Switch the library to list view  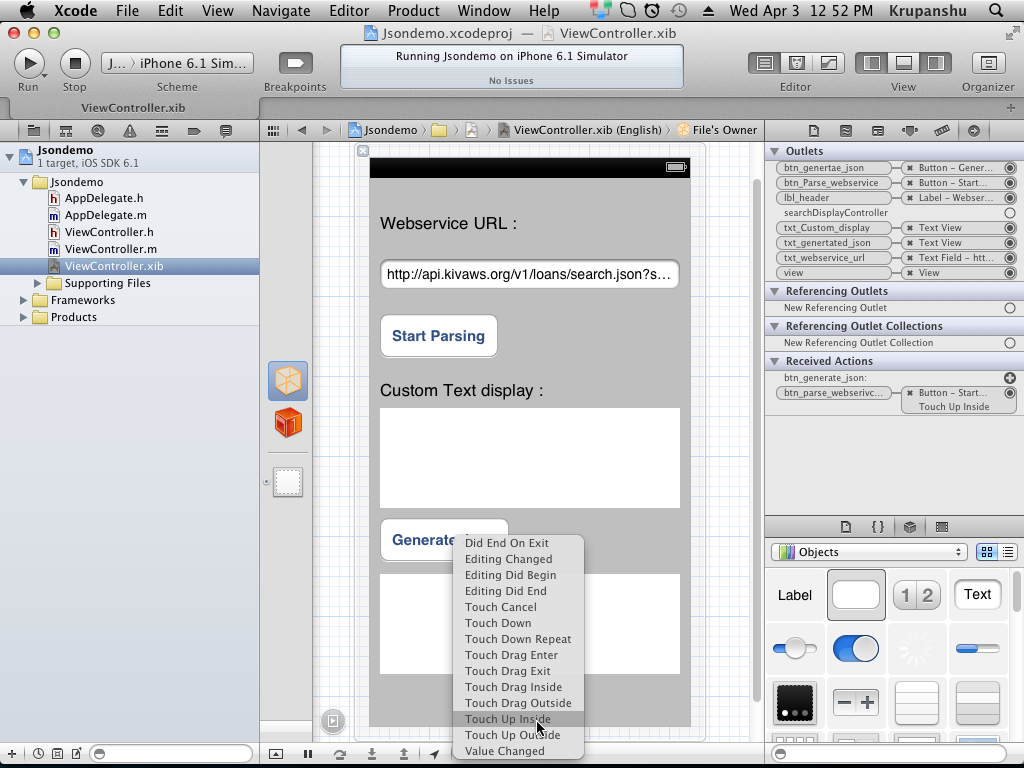pos(1008,552)
